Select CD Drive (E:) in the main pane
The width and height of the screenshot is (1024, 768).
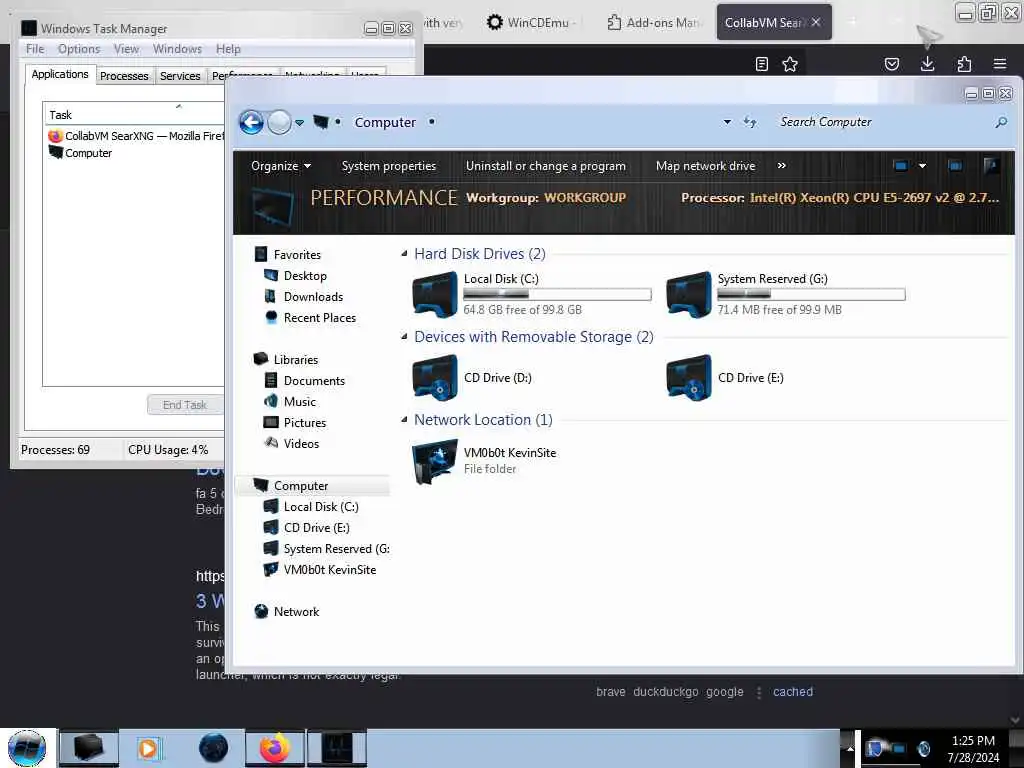pyautogui.click(x=689, y=377)
